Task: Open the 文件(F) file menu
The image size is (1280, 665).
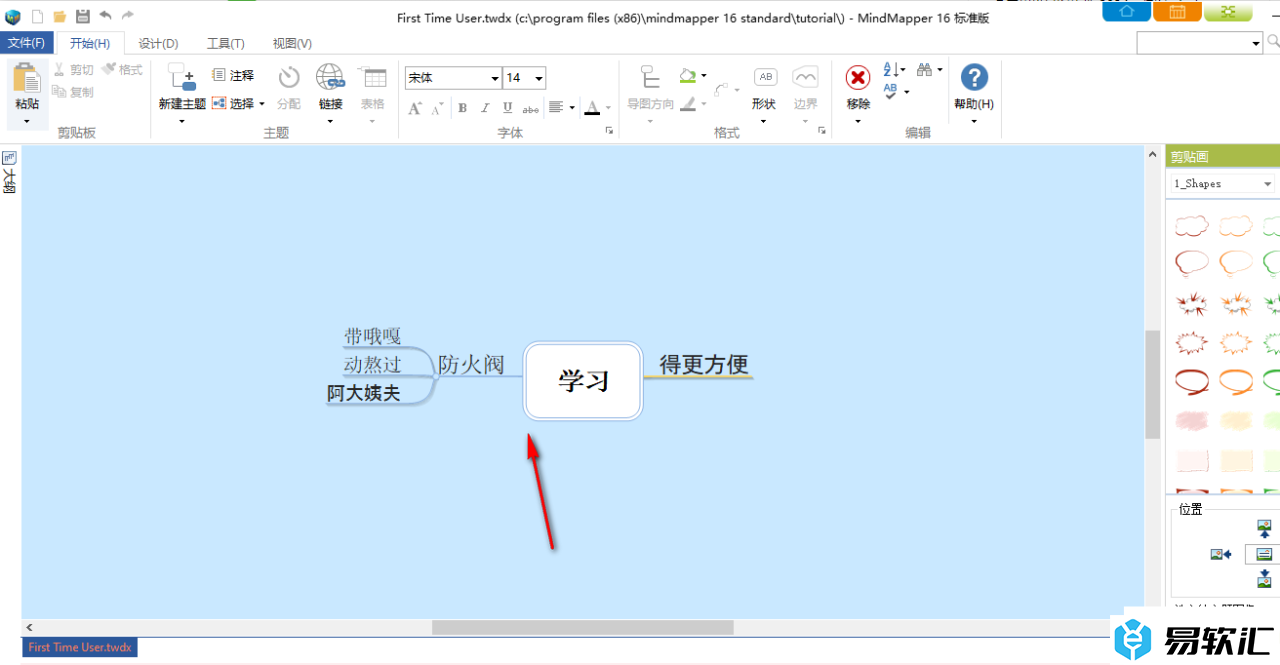Action: pos(27,43)
